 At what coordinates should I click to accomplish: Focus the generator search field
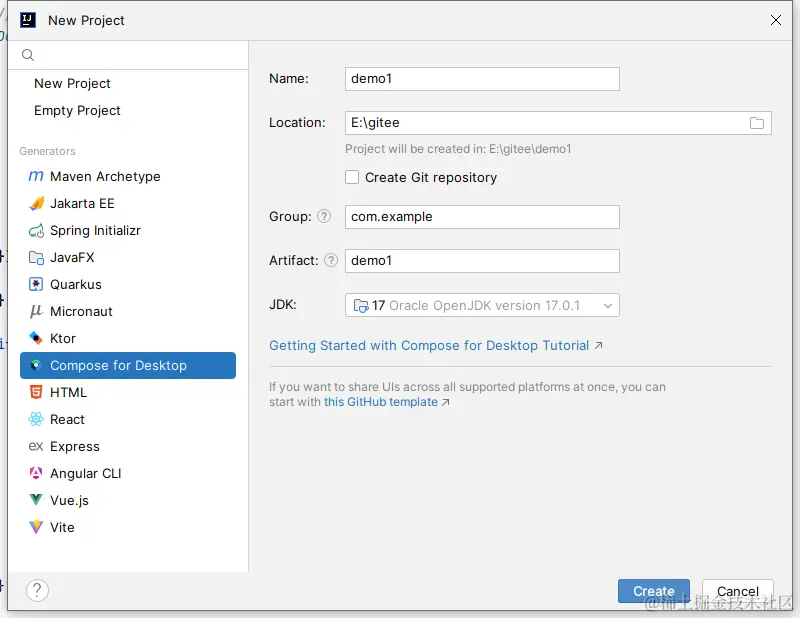(x=128, y=55)
